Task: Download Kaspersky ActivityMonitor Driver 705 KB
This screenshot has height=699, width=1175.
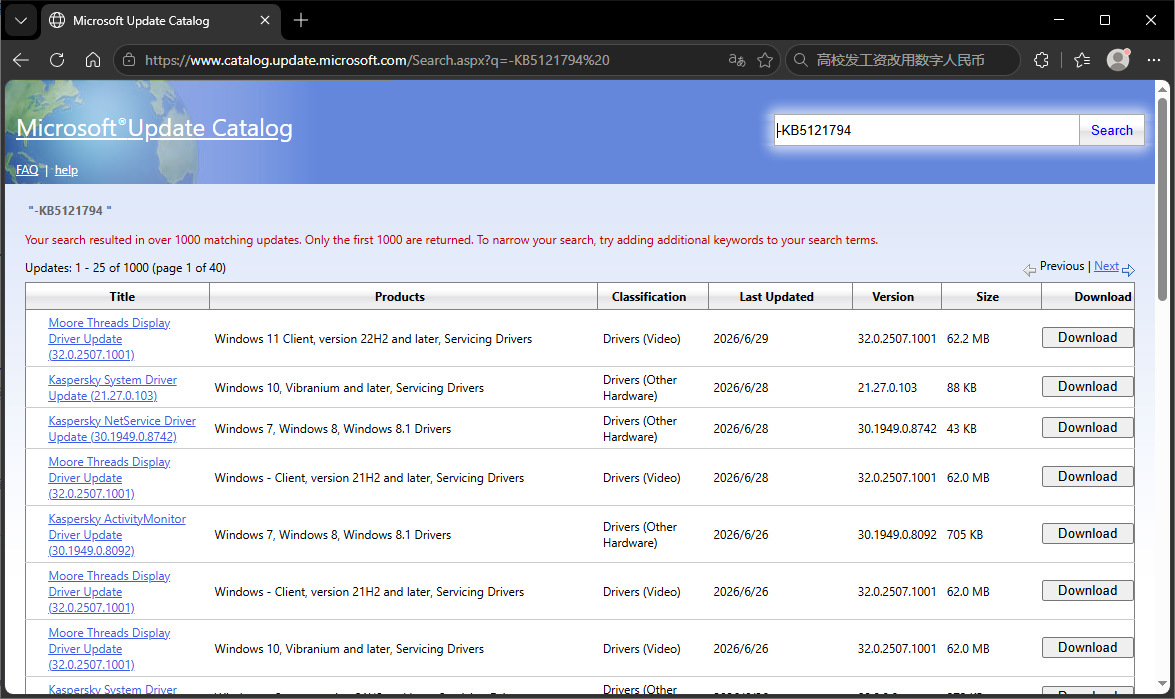Action: [1087, 533]
